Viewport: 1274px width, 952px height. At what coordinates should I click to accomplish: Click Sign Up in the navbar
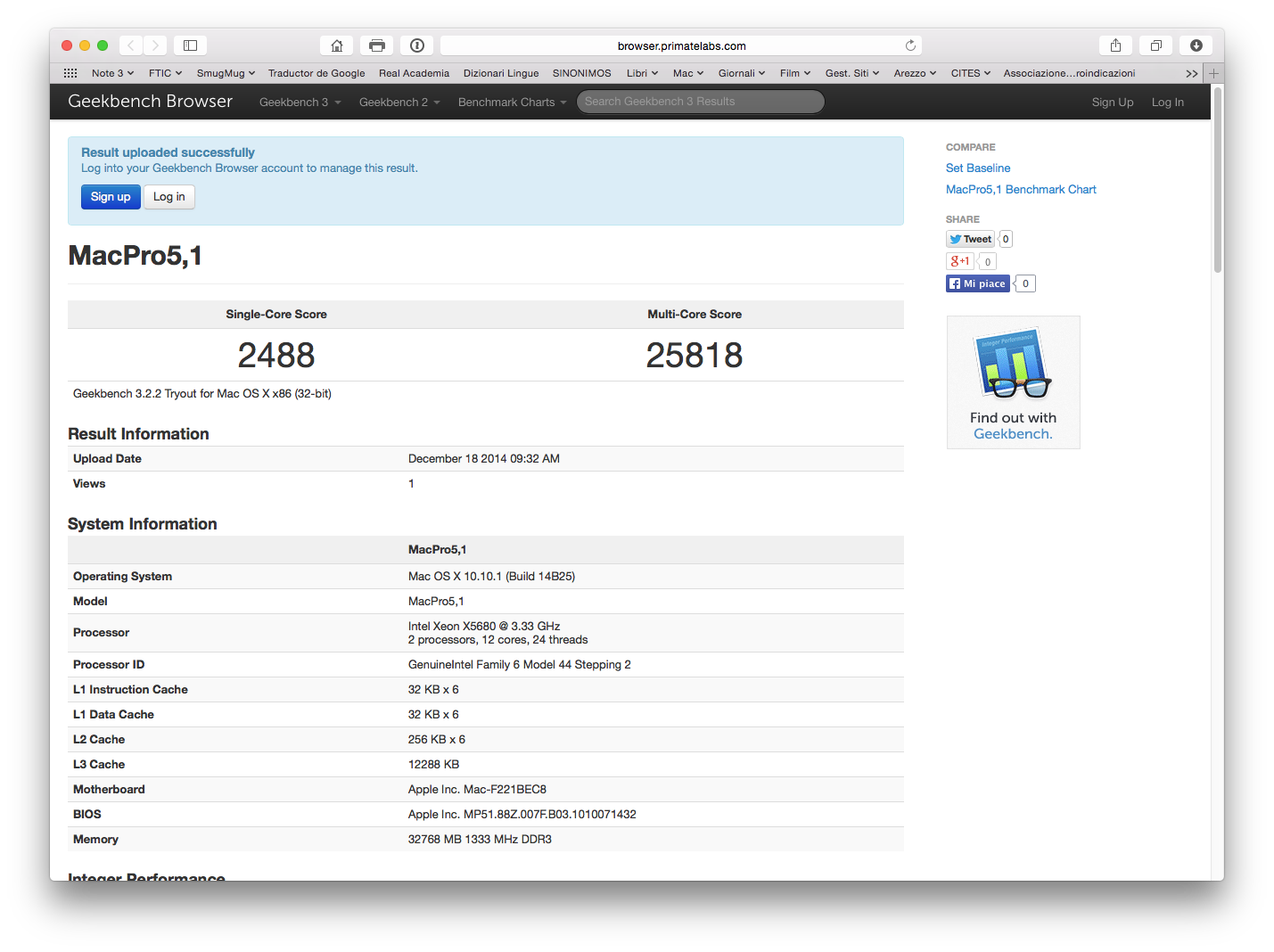(x=1113, y=102)
